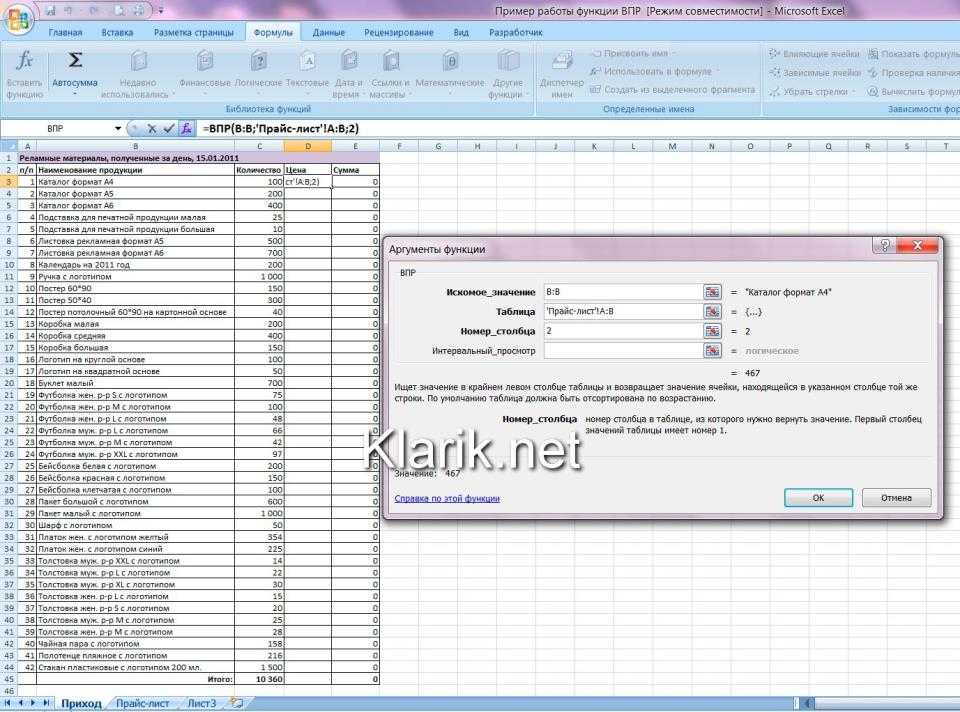Click Create from Selection button
This screenshot has height=712, width=960.
point(672,90)
